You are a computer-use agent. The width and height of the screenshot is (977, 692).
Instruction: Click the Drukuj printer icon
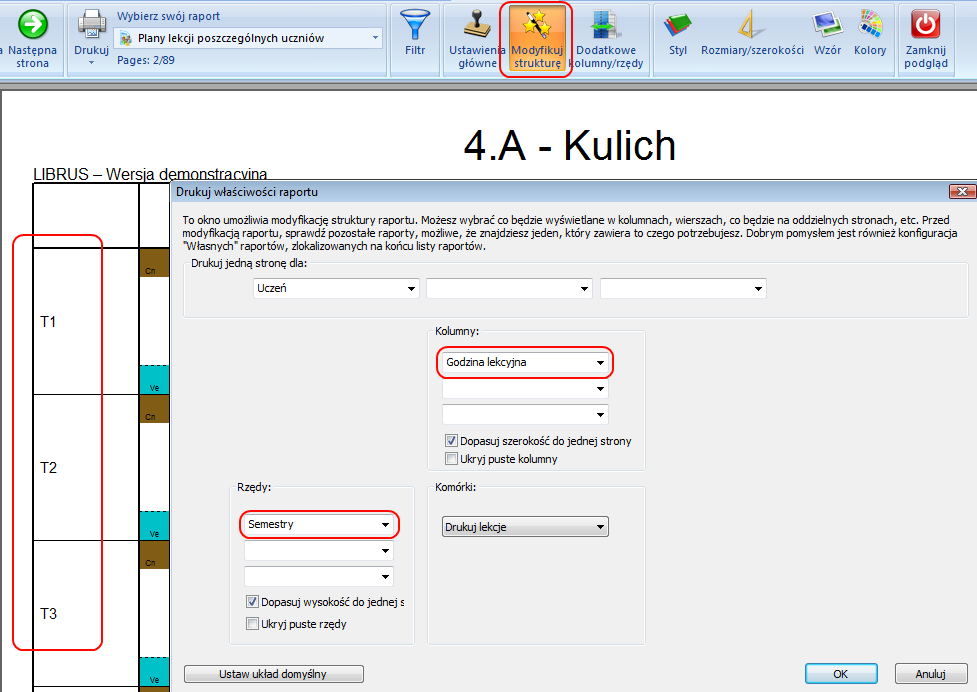91,24
